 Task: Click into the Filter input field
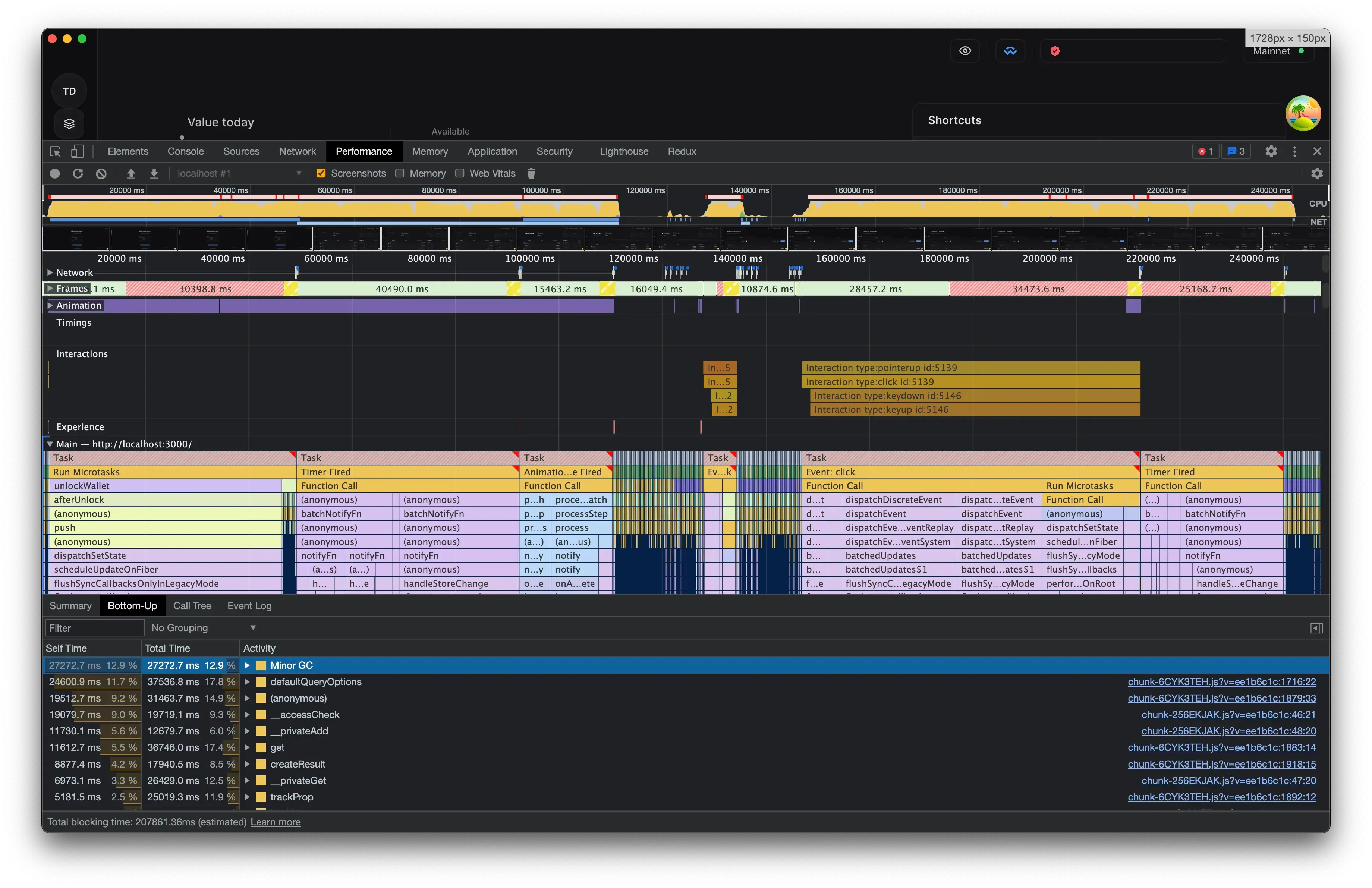pos(95,628)
